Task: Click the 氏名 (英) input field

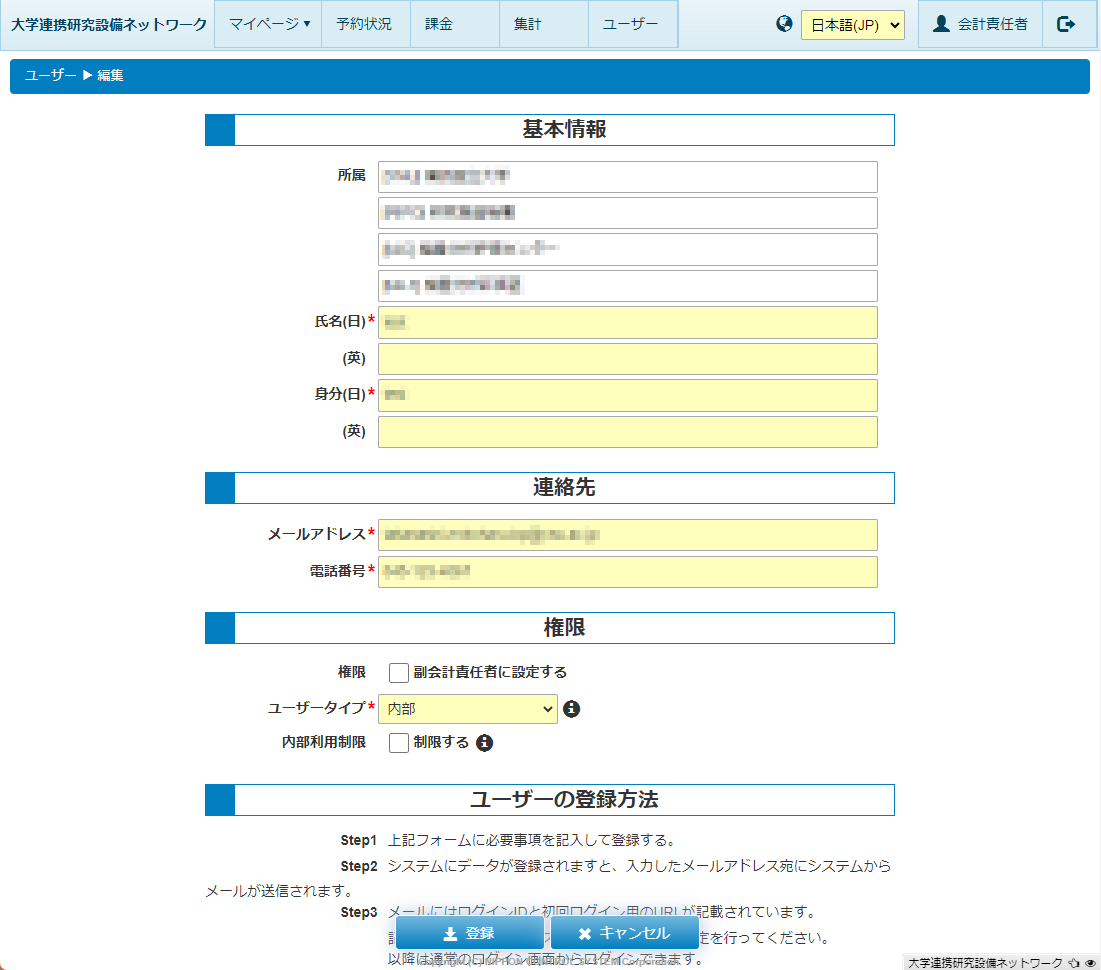Action: tap(628, 359)
